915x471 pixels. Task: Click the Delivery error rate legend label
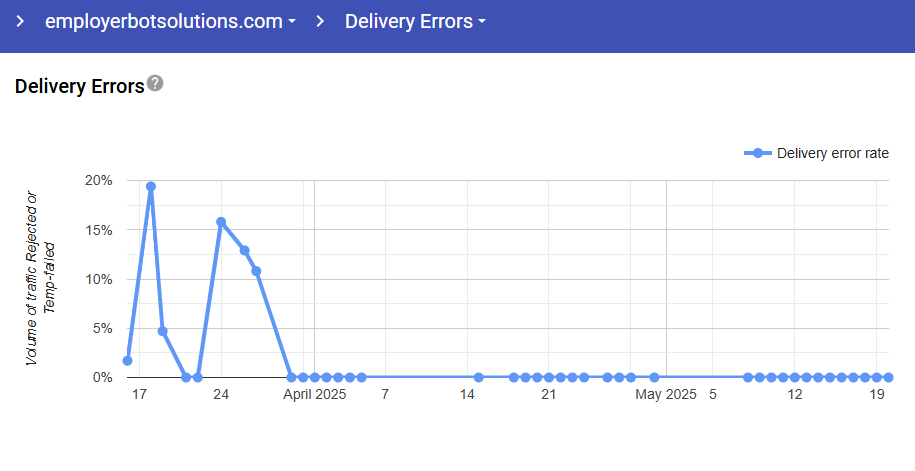(x=832, y=153)
